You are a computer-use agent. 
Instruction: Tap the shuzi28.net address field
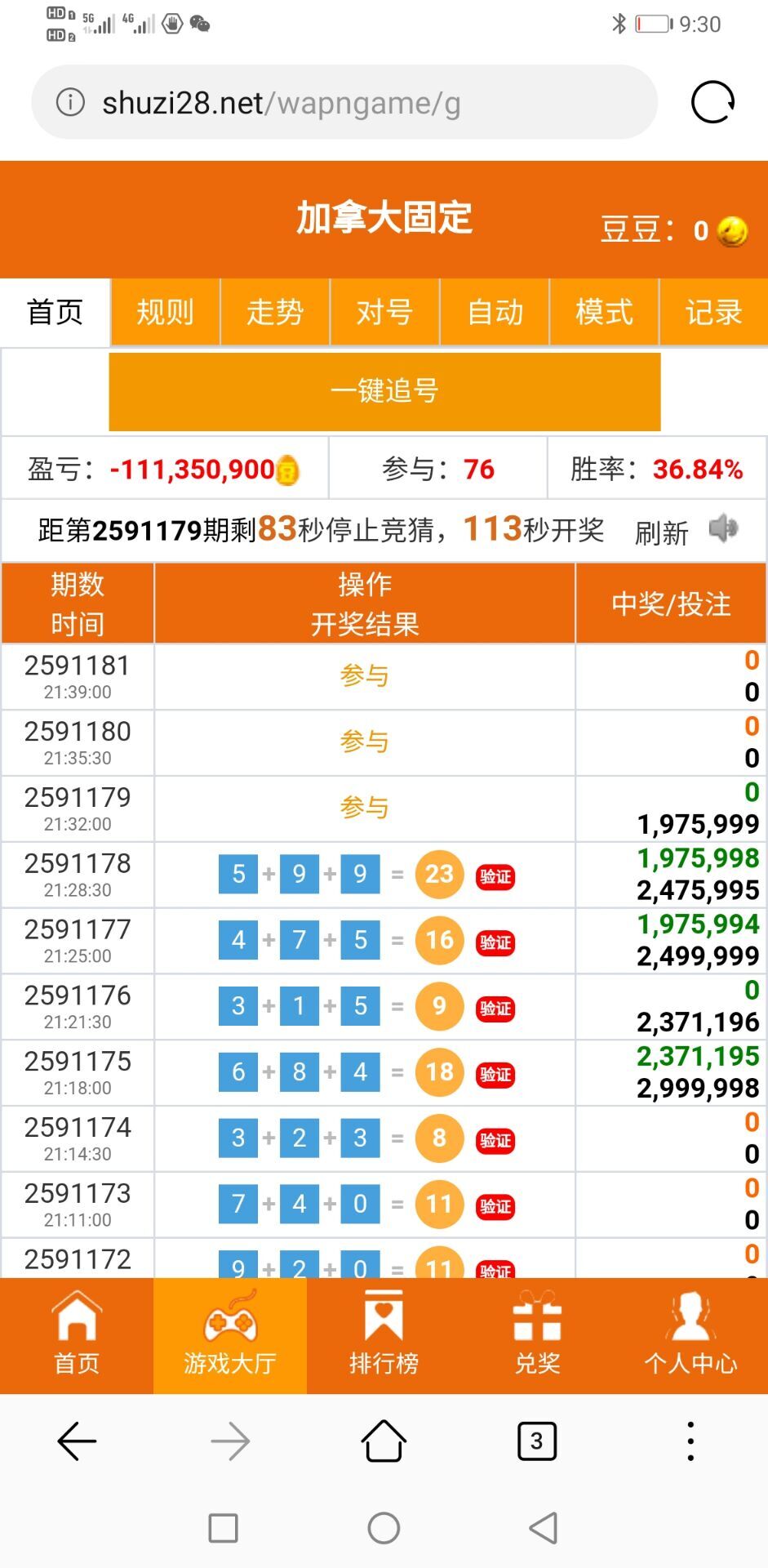coord(344,103)
